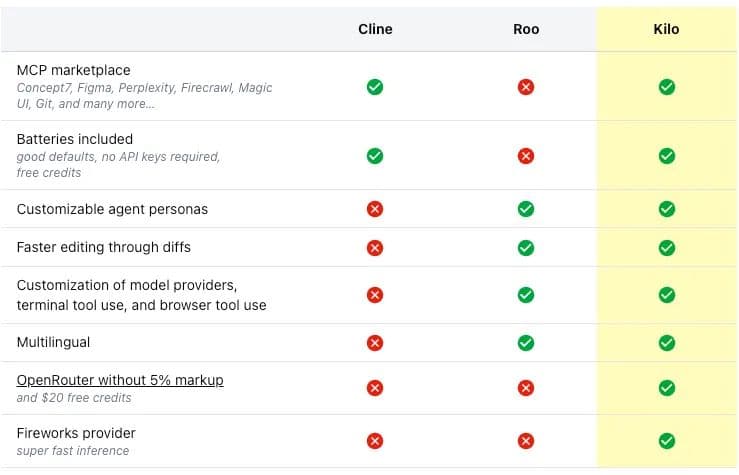The width and height of the screenshot is (739, 475).
Task: Select the Cline column header
Action: (x=375, y=29)
